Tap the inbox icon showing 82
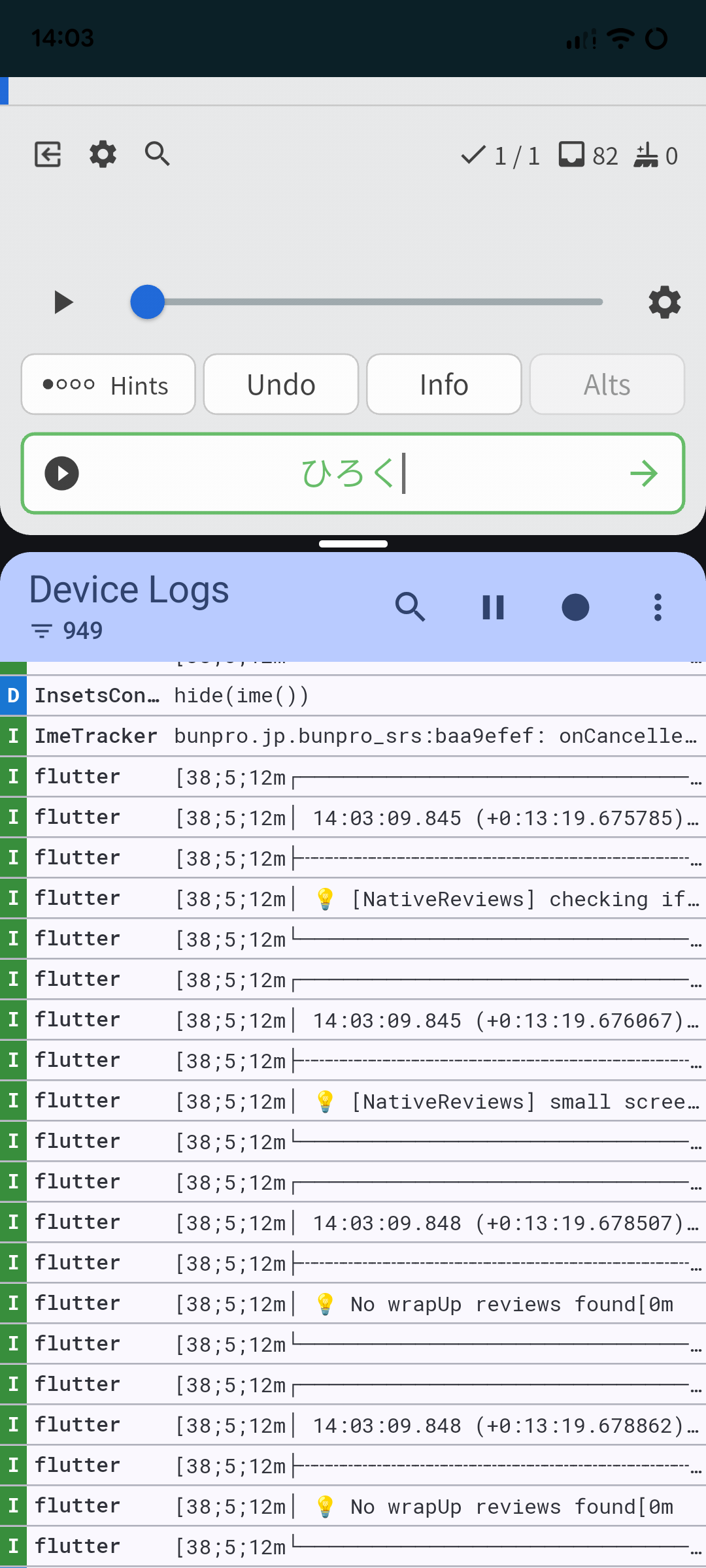 click(x=571, y=155)
